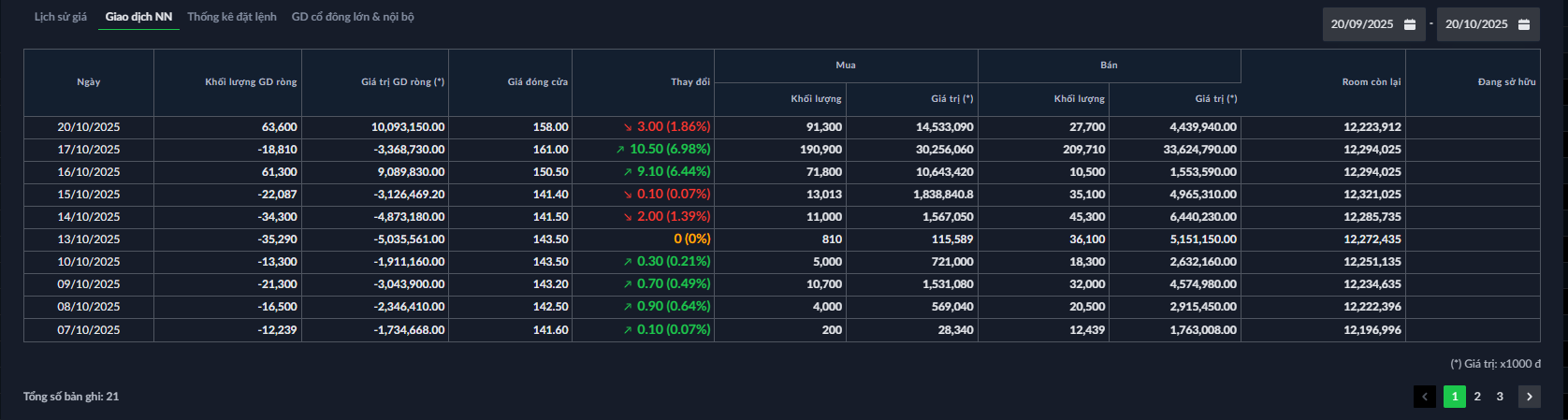Go to the next page arrow
The width and height of the screenshot is (1568, 420).
pyautogui.click(x=1530, y=397)
